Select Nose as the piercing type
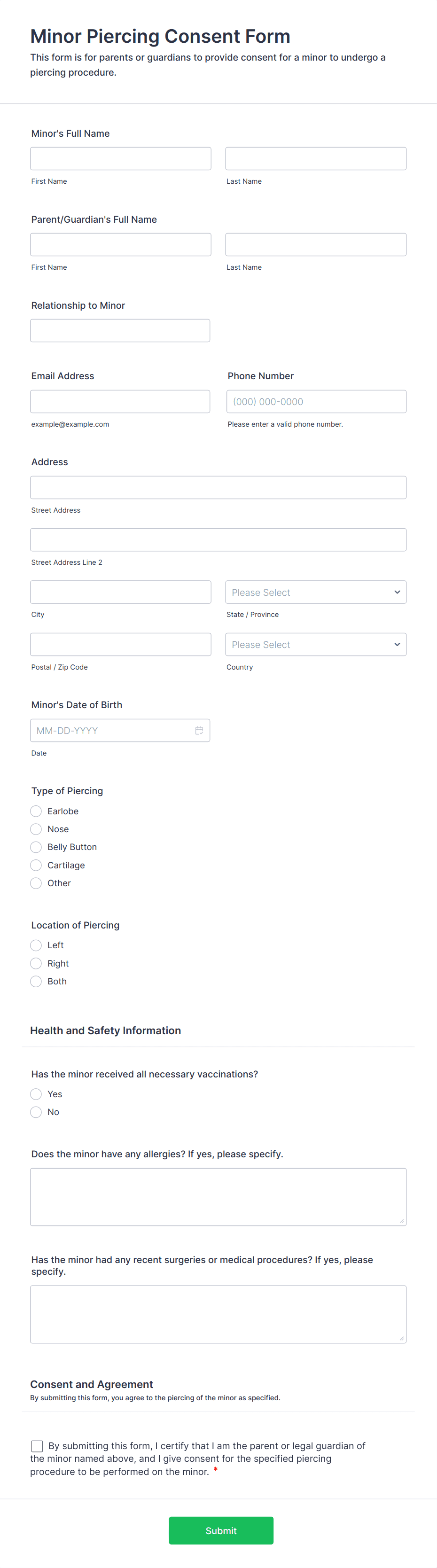Image resolution: width=437 pixels, height=1568 pixels. 36,828
